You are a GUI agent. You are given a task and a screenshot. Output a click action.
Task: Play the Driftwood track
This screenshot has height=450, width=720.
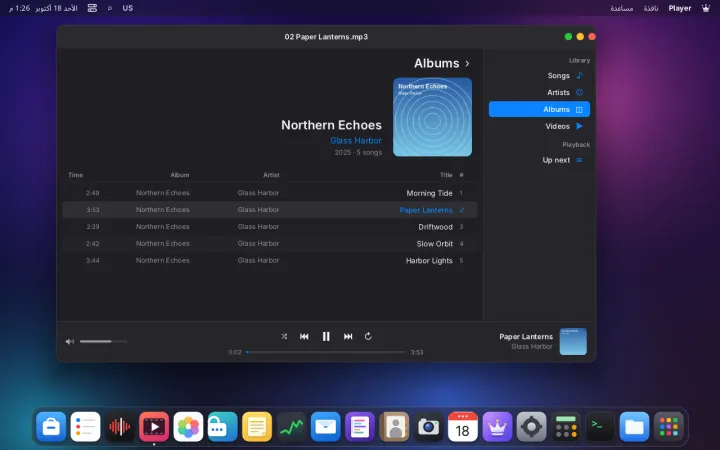(270, 227)
